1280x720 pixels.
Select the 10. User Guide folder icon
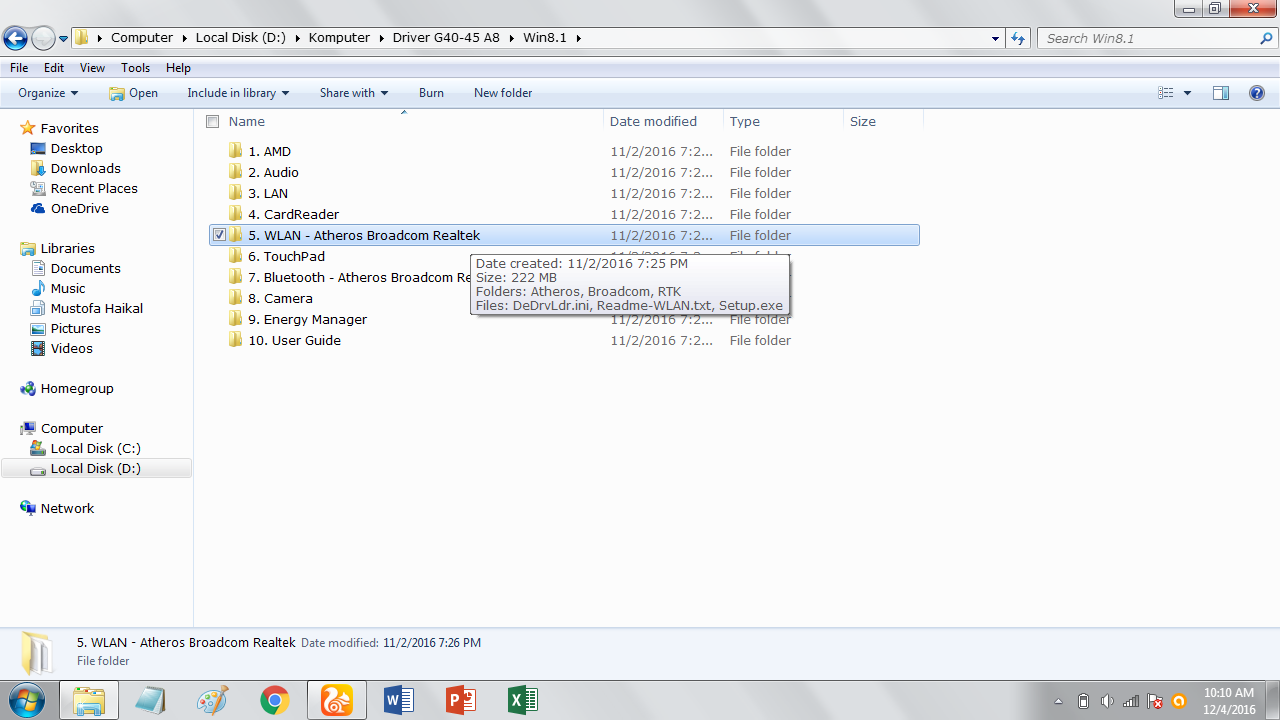pos(236,340)
